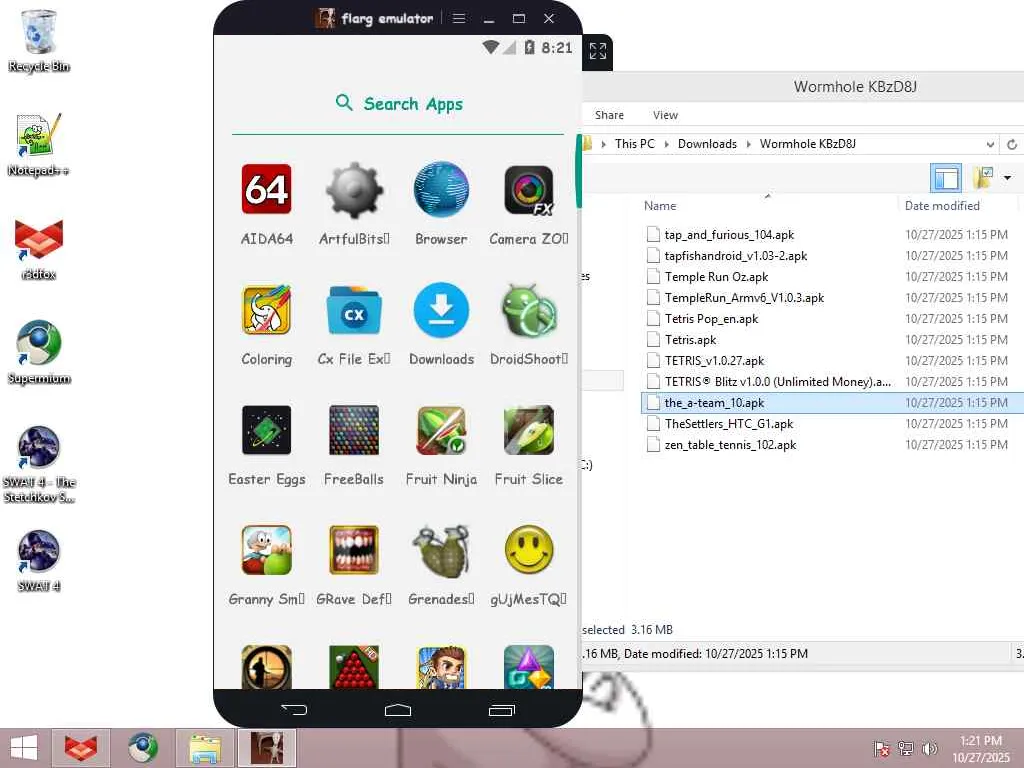Click the volume icon in system tray

tap(929, 748)
